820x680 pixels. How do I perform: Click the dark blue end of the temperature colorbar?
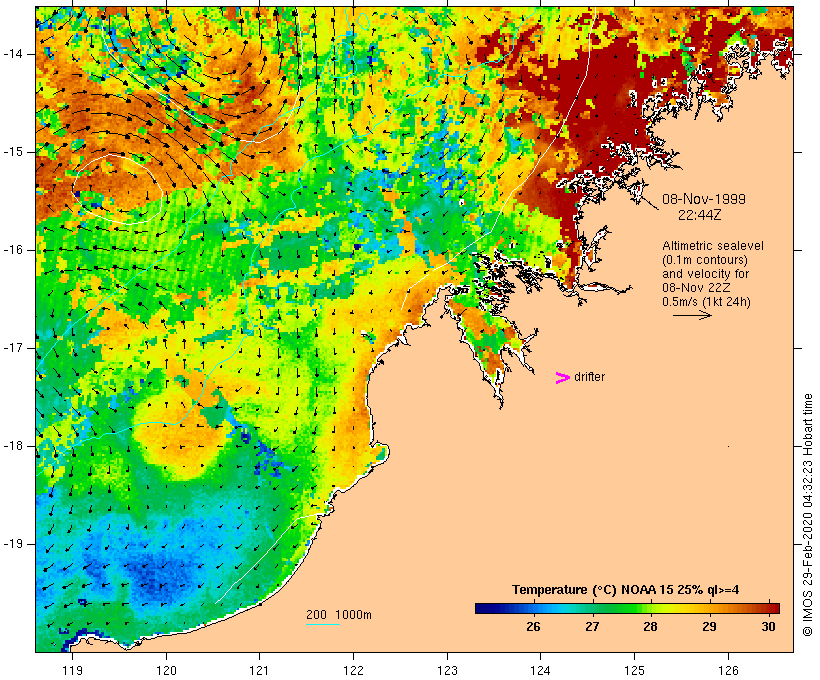[484, 608]
